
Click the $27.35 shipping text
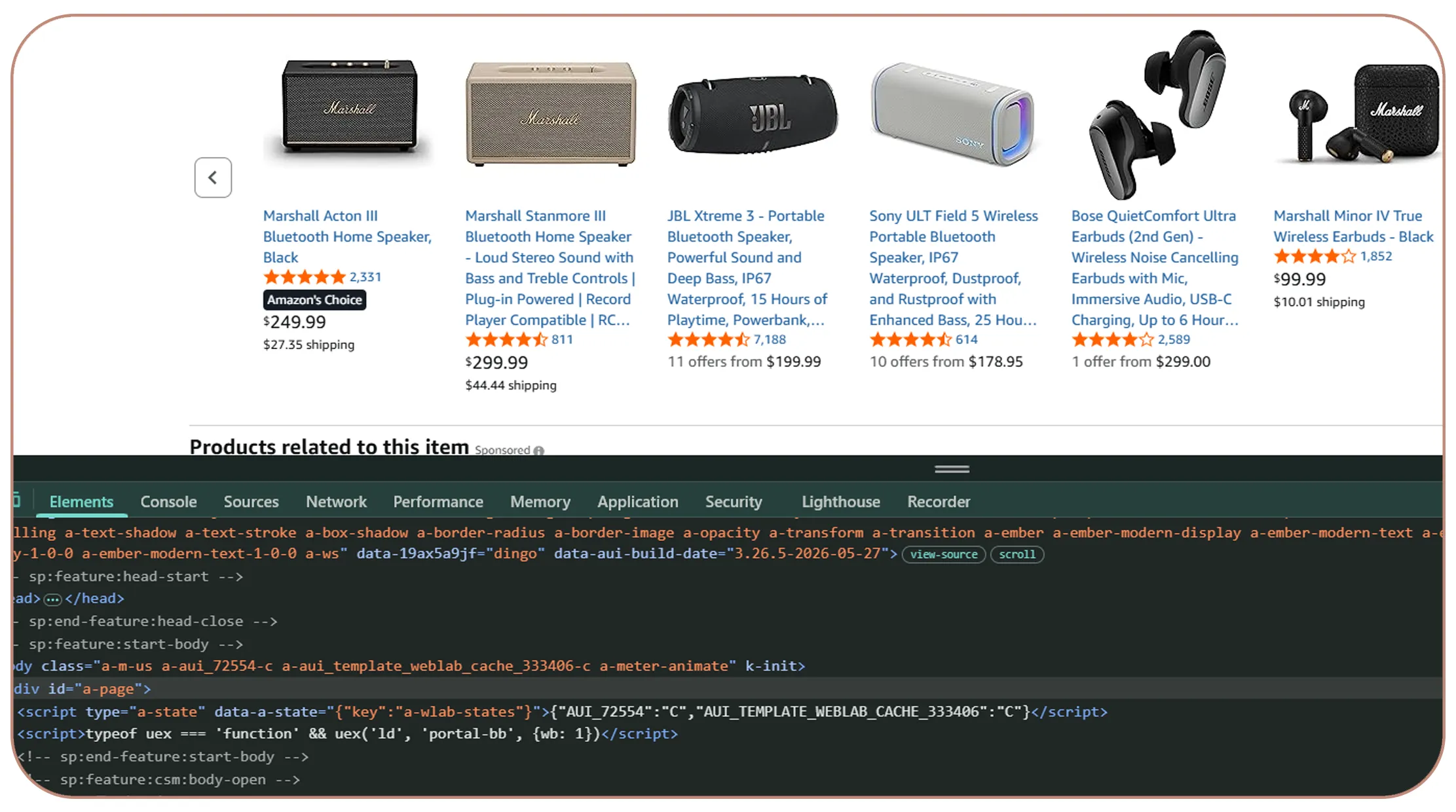coord(309,345)
